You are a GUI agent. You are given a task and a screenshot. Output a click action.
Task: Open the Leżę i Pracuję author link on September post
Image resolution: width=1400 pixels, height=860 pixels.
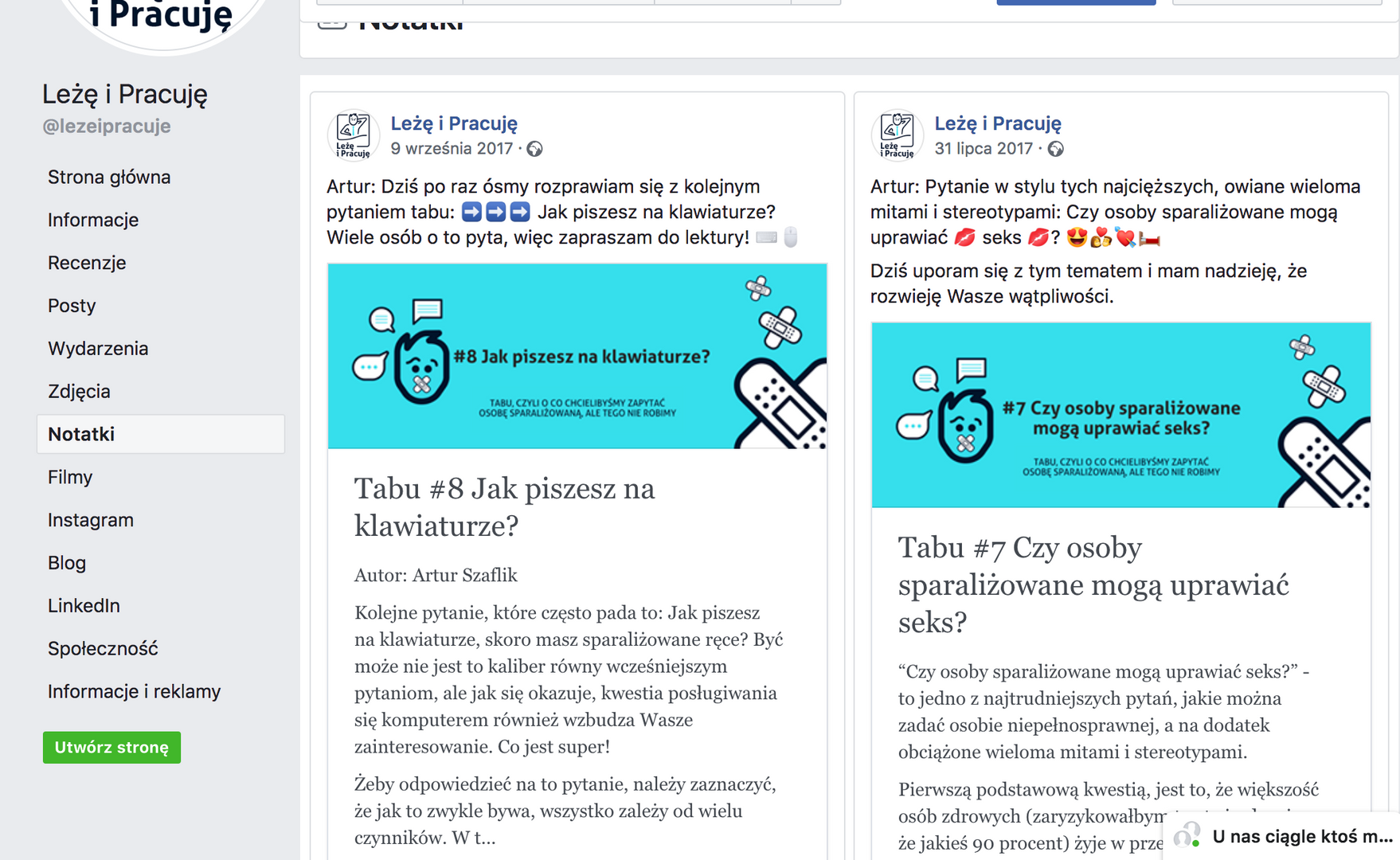[454, 123]
